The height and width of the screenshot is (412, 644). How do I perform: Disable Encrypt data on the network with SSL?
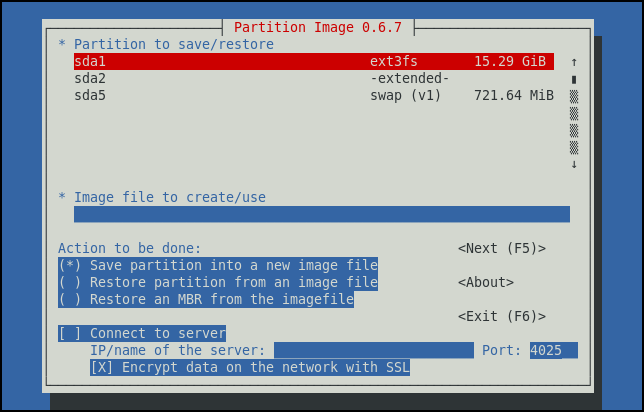pyautogui.click(x=250, y=367)
